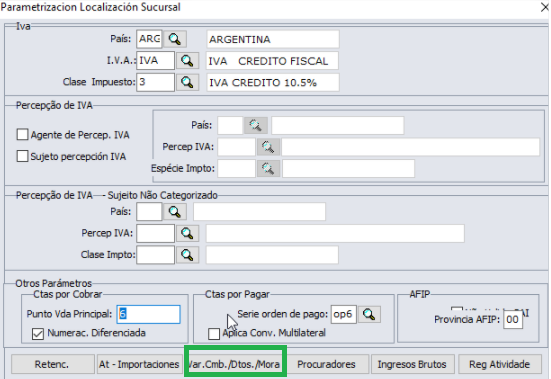
Task: Close the Parametrizacion Localización Sucursal window
Action: tap(544, 7)
